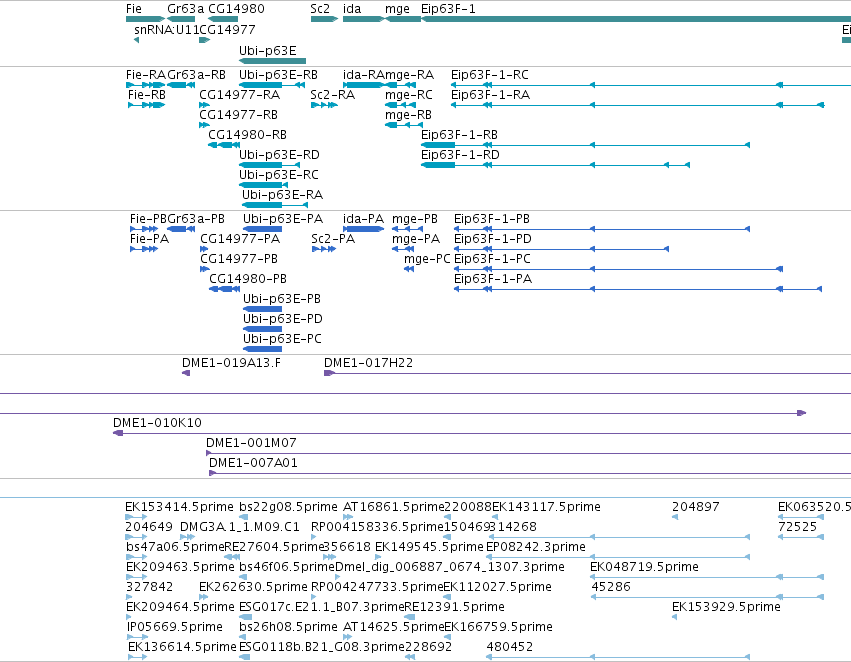851x662 pixels.
Task: Click transcript Ubi-p63E-RC label
Action: (x=279, y=175)
